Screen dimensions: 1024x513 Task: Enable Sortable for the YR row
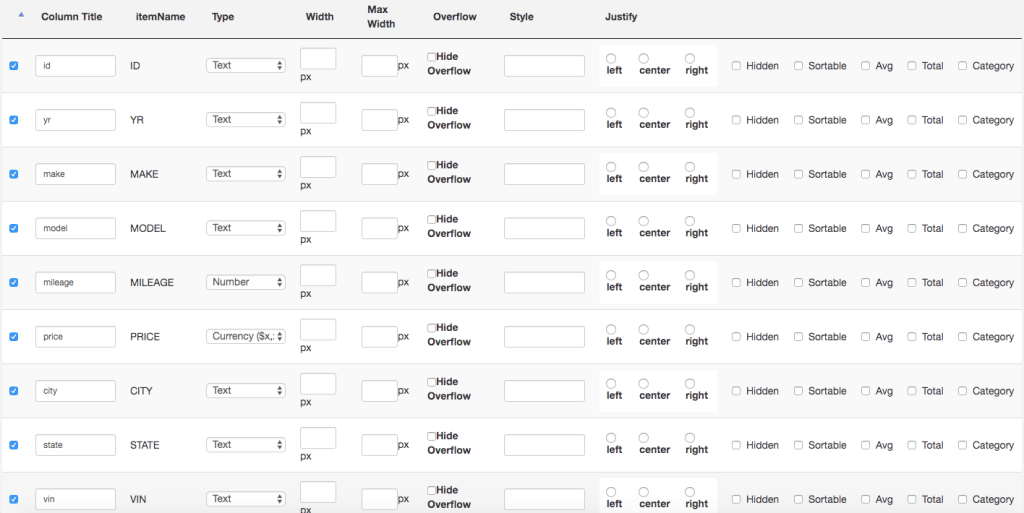pyautogui.click(x=799, y=120)
